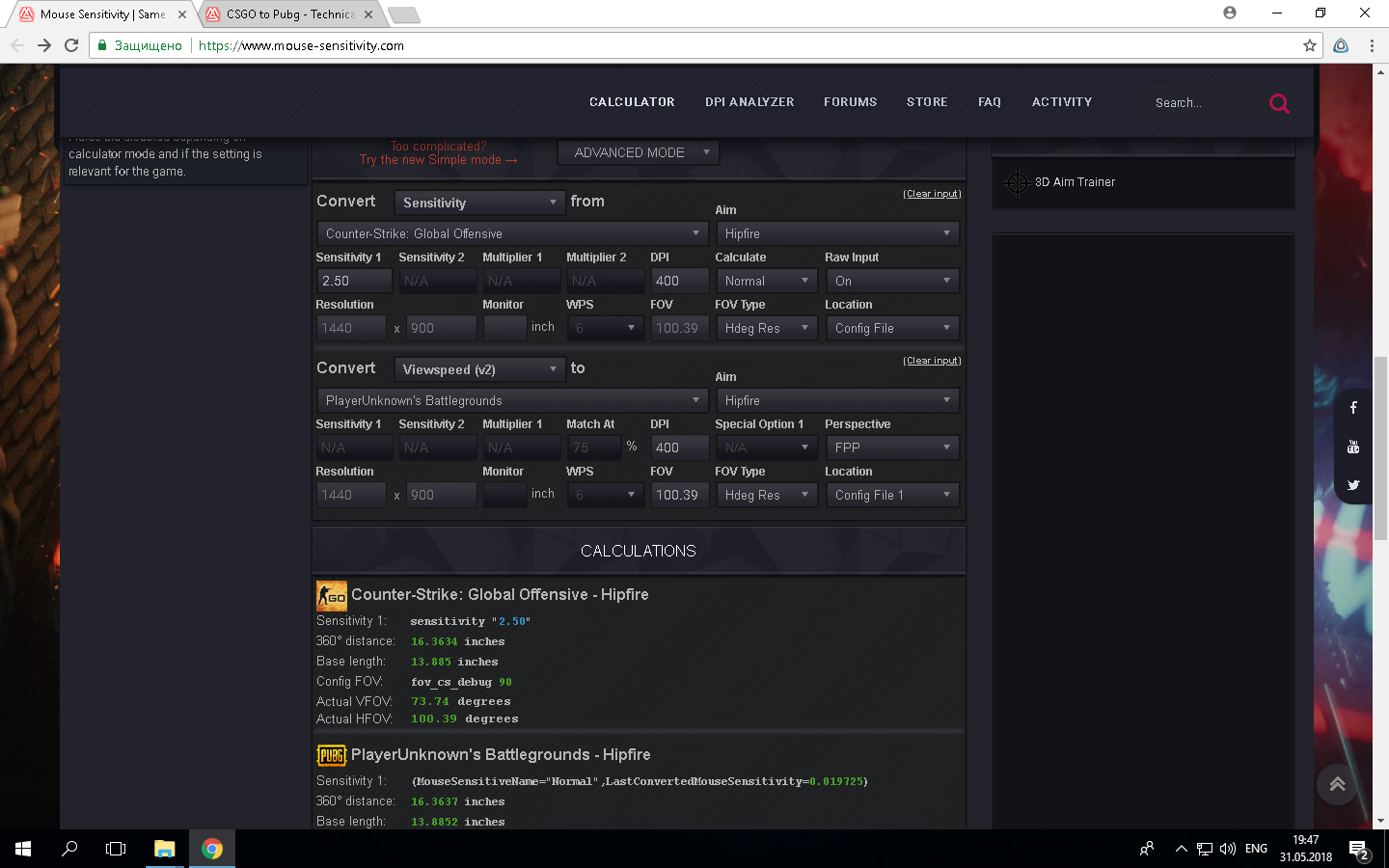This screenshot has height=868, width=1389.
Task: Open the Raw Input On dropdown
Action: 892,281
